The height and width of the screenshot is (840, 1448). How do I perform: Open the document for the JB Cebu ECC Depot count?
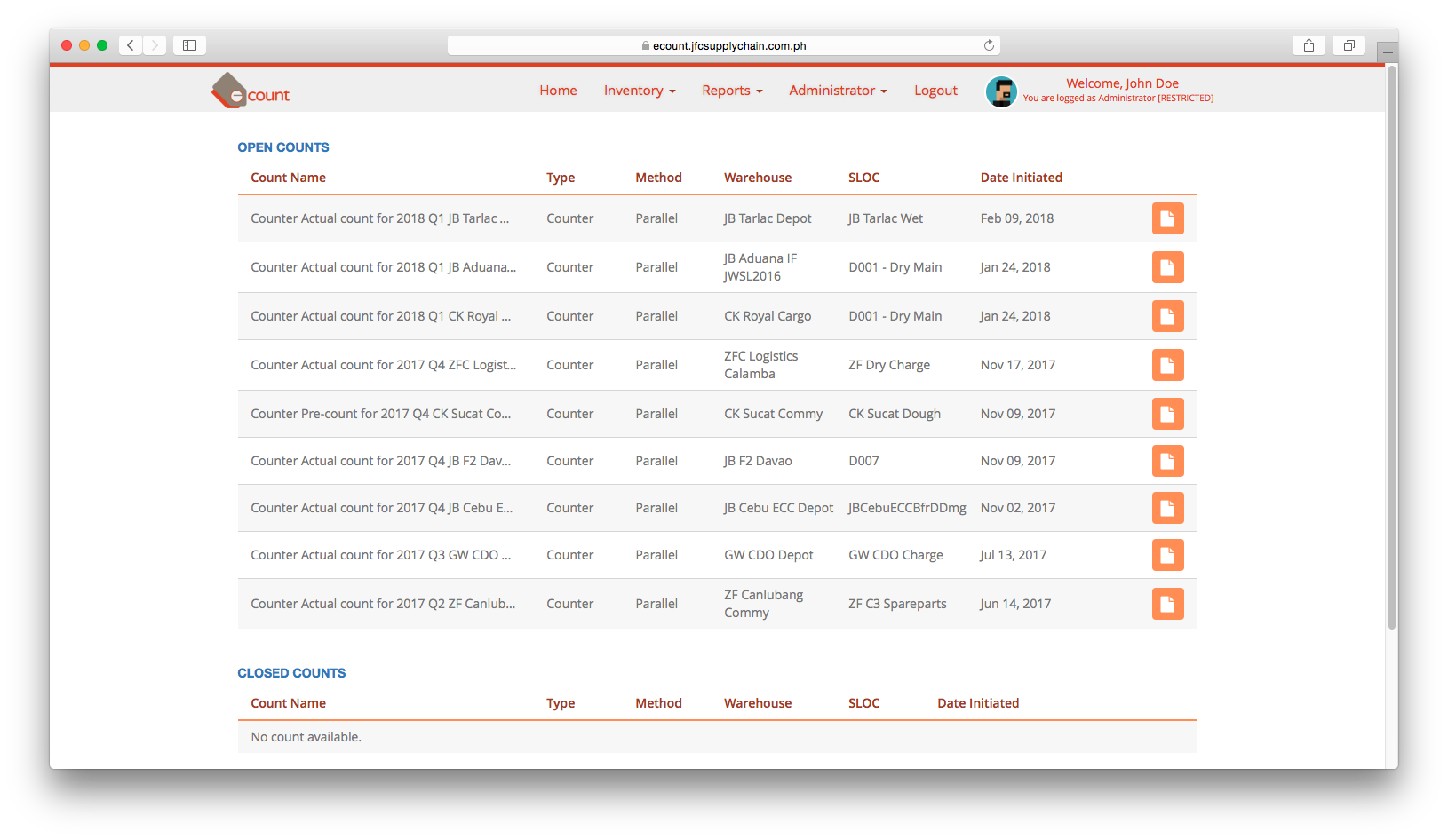pos(1167,508)
